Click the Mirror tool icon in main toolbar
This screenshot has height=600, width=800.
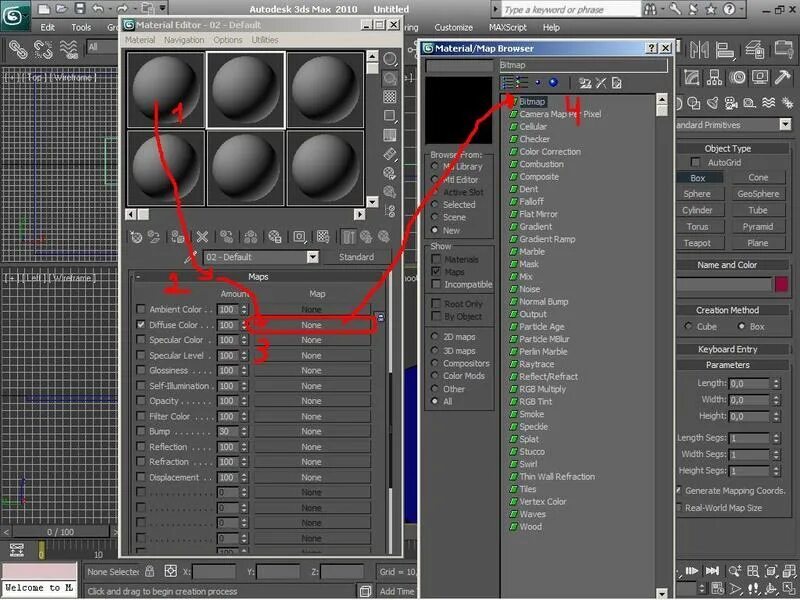point(698,49)
